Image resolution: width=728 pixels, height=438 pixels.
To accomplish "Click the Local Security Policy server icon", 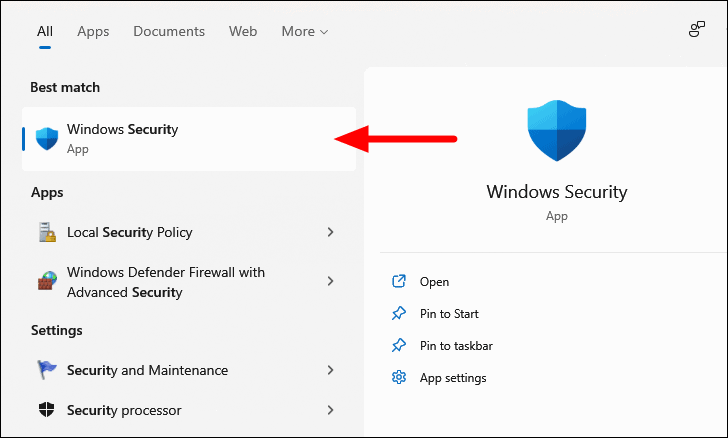I will pyautogui.click(x=47, y=232).
